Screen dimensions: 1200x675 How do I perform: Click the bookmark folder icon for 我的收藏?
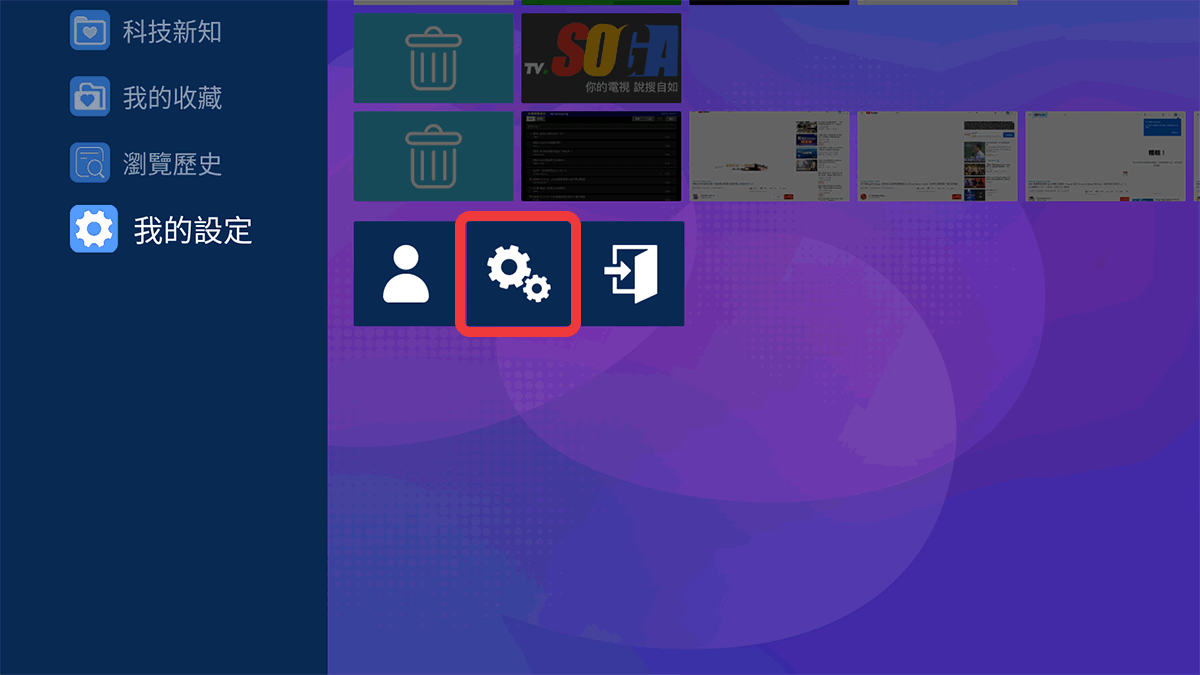[x=90, y=96]
